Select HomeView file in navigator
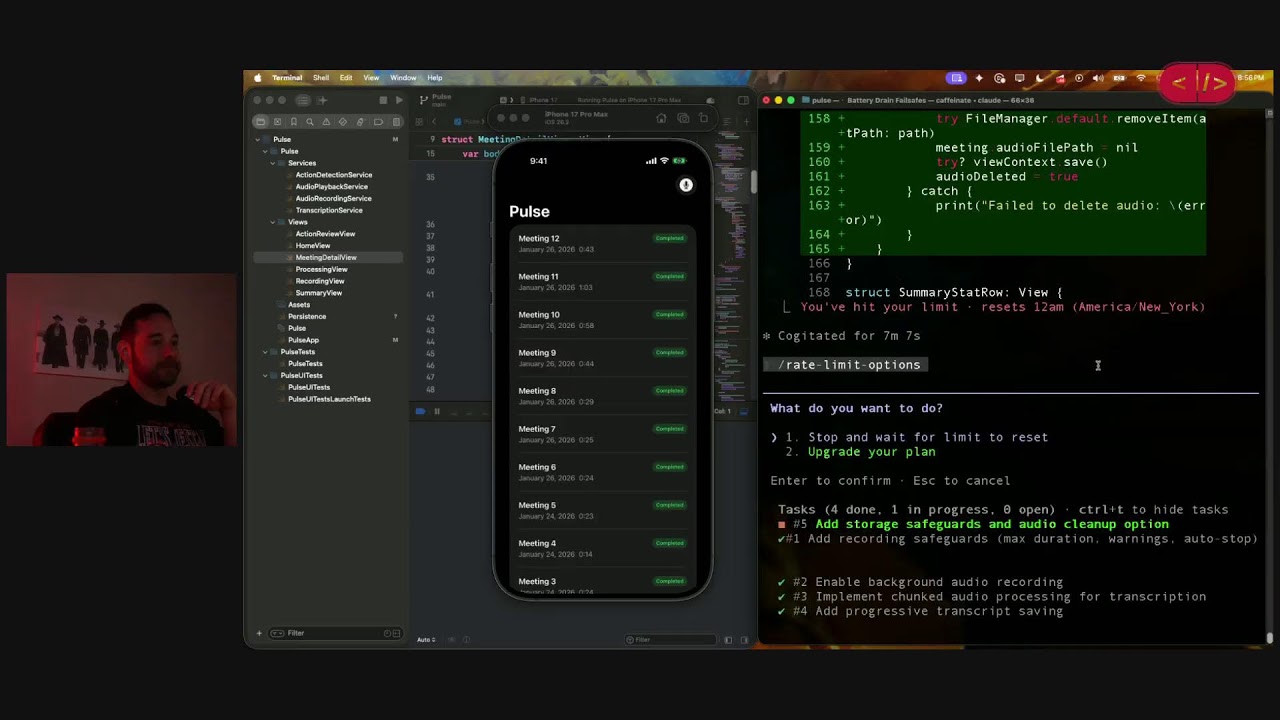 click(x=312, y=245)
